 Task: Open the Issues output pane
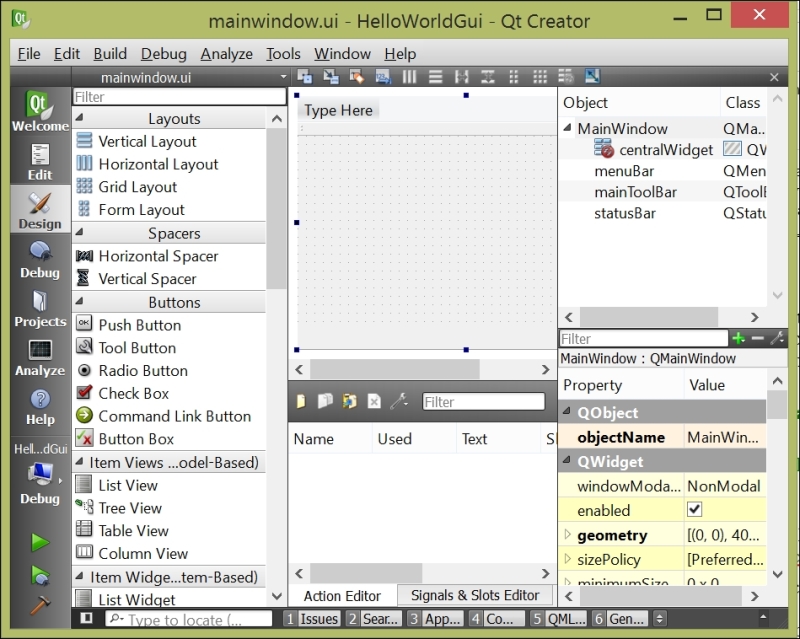pos(312,619)
